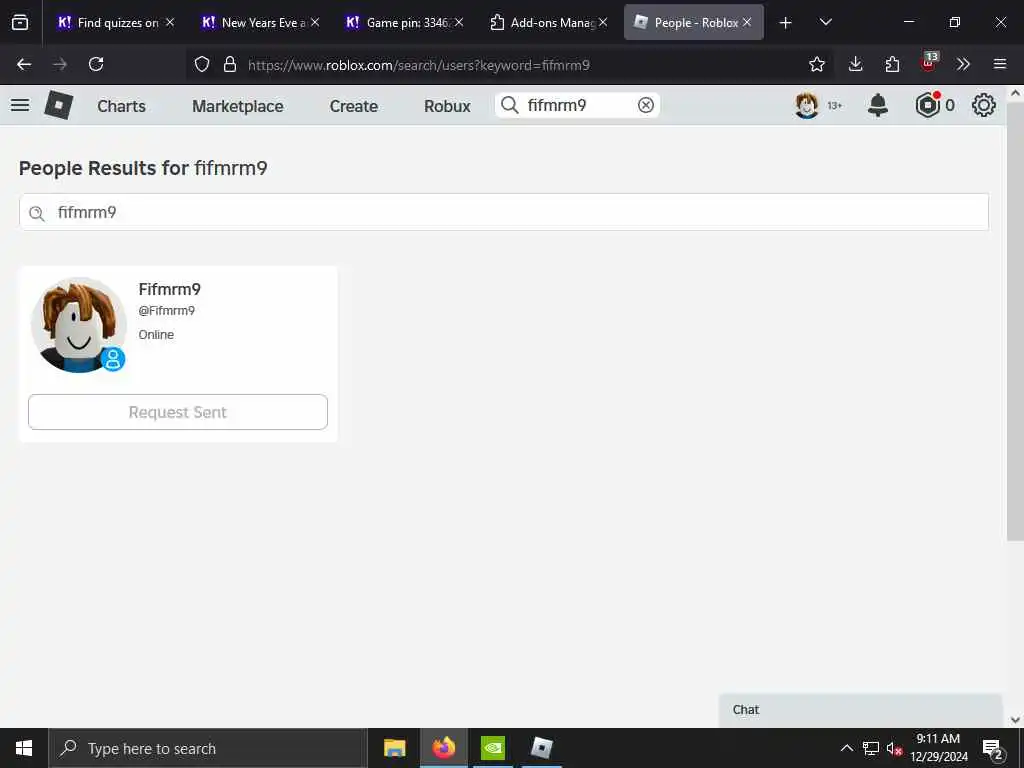Click the scrollbar down arrow

pos(1015,720)
